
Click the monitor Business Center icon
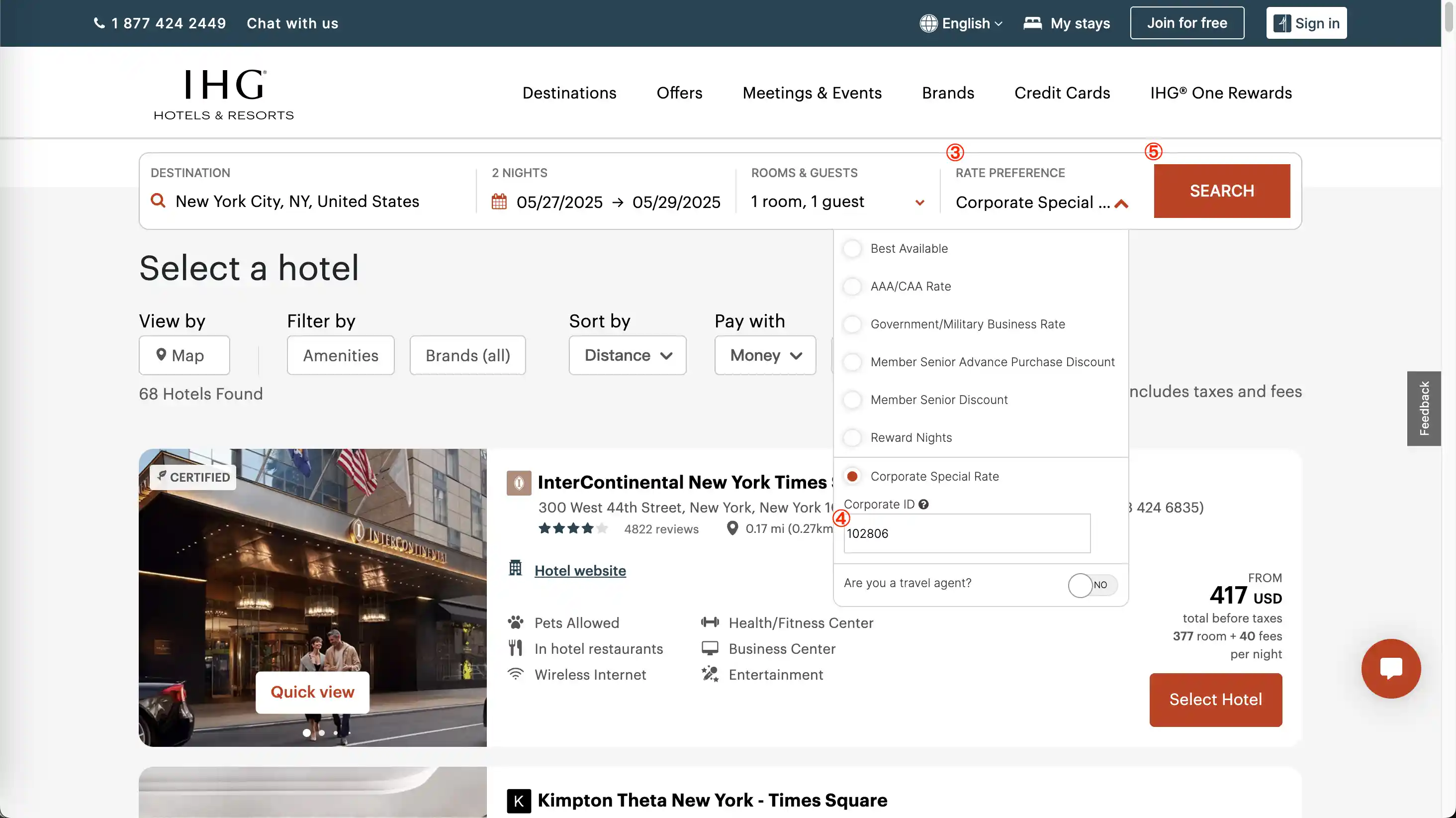point(710,648)
